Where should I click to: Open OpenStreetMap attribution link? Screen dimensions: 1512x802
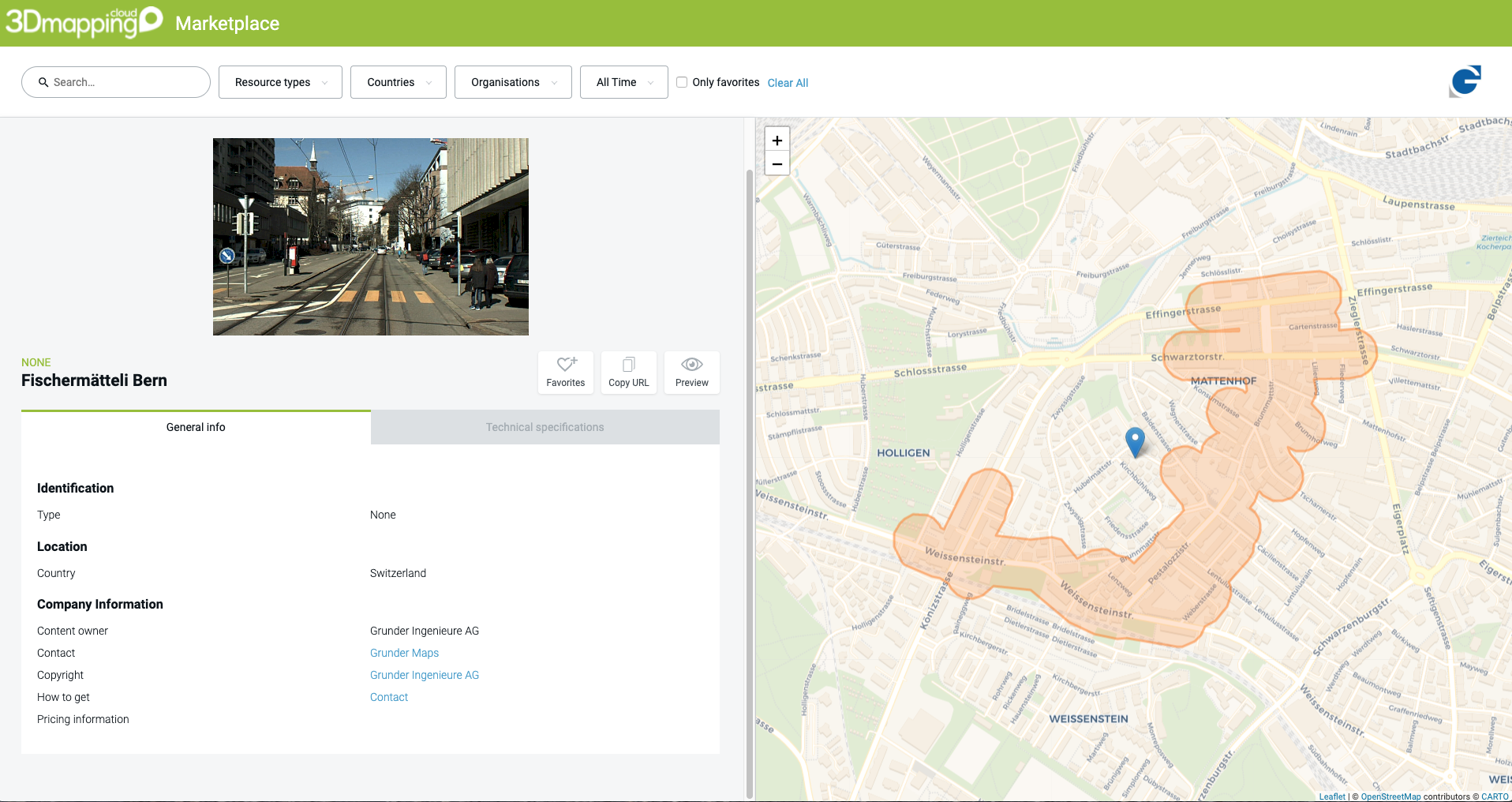pyautogui.click(x=1390, y=796)
